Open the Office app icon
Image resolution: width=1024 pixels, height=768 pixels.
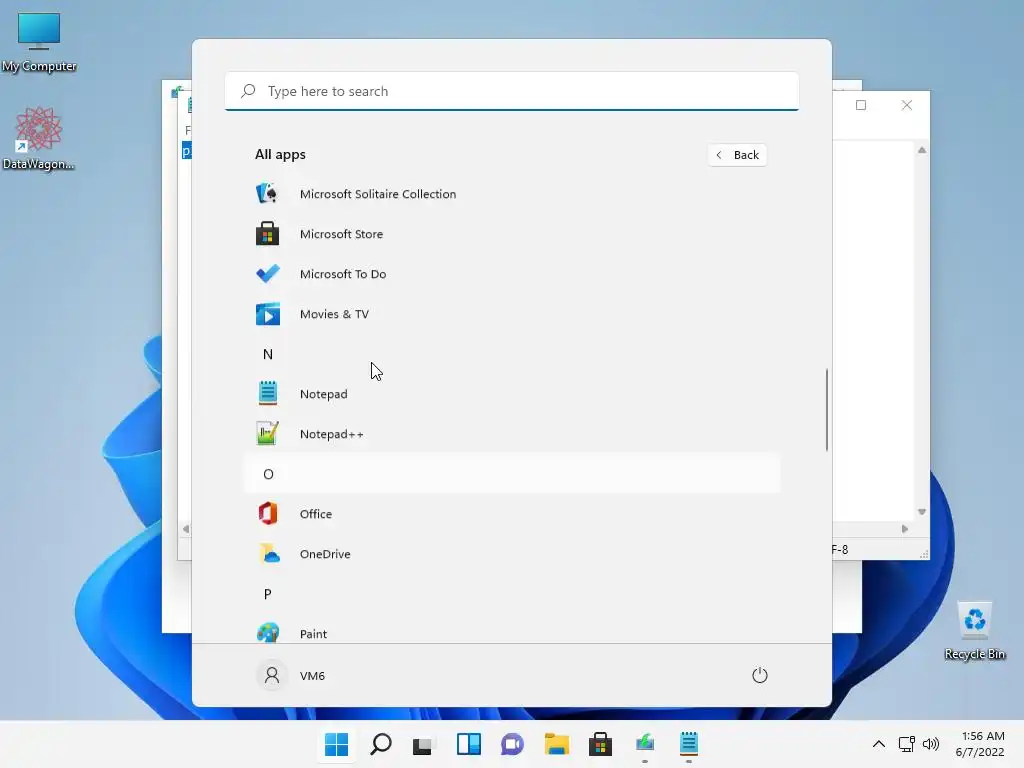click(267, 514)
